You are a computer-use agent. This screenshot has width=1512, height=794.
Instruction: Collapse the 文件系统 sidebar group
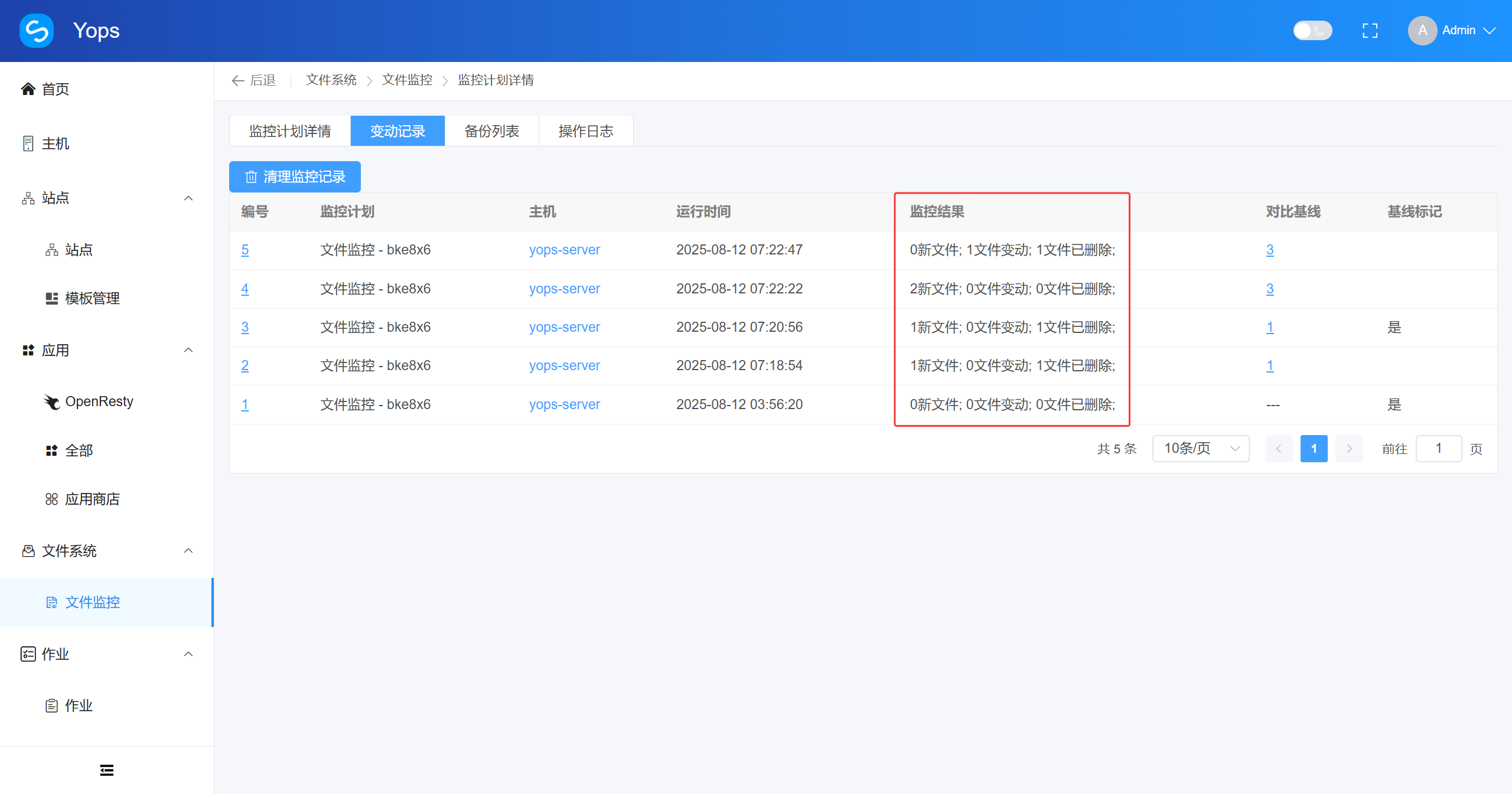[188, 551]
